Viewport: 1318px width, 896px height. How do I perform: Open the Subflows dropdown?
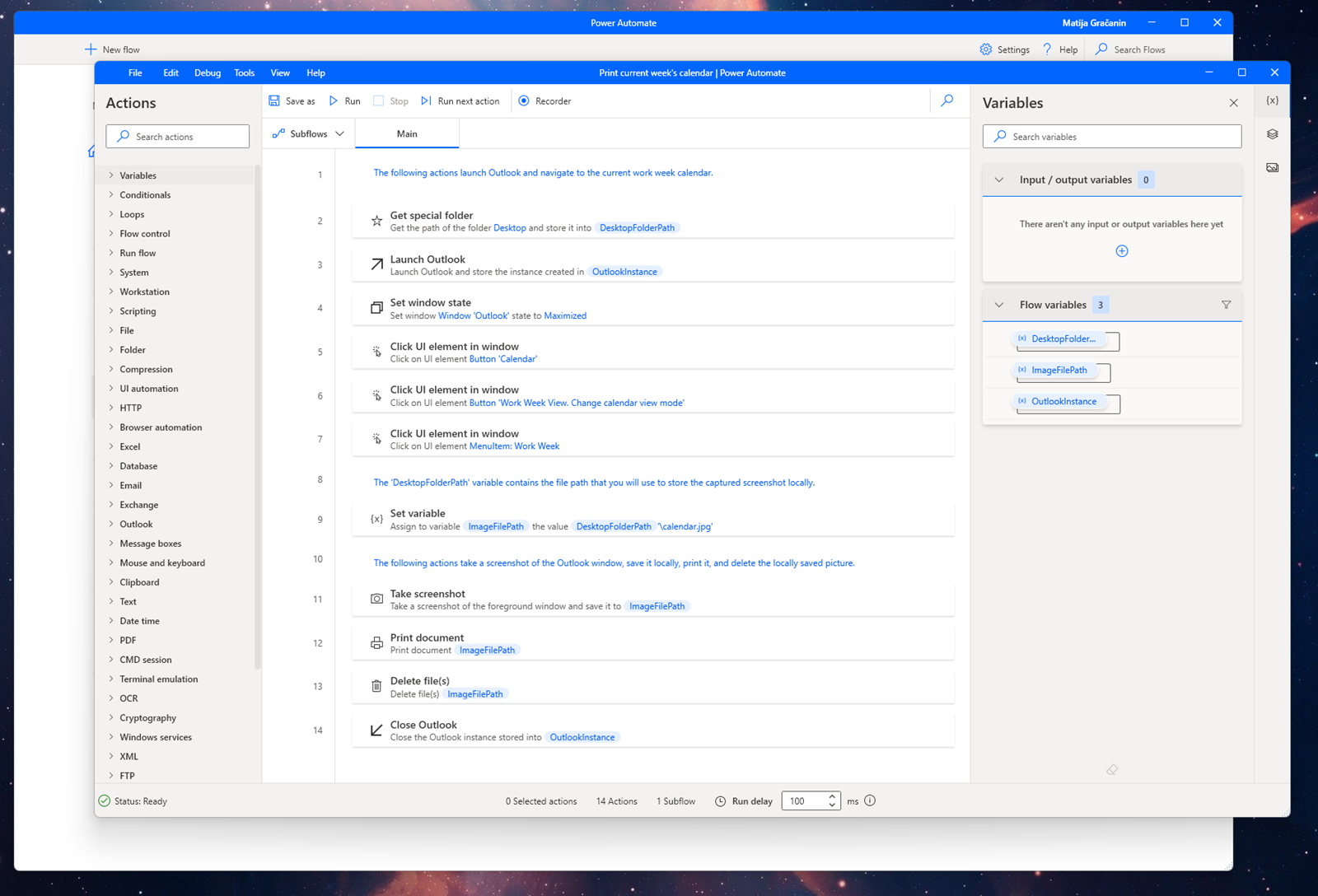tap(309, 133)
